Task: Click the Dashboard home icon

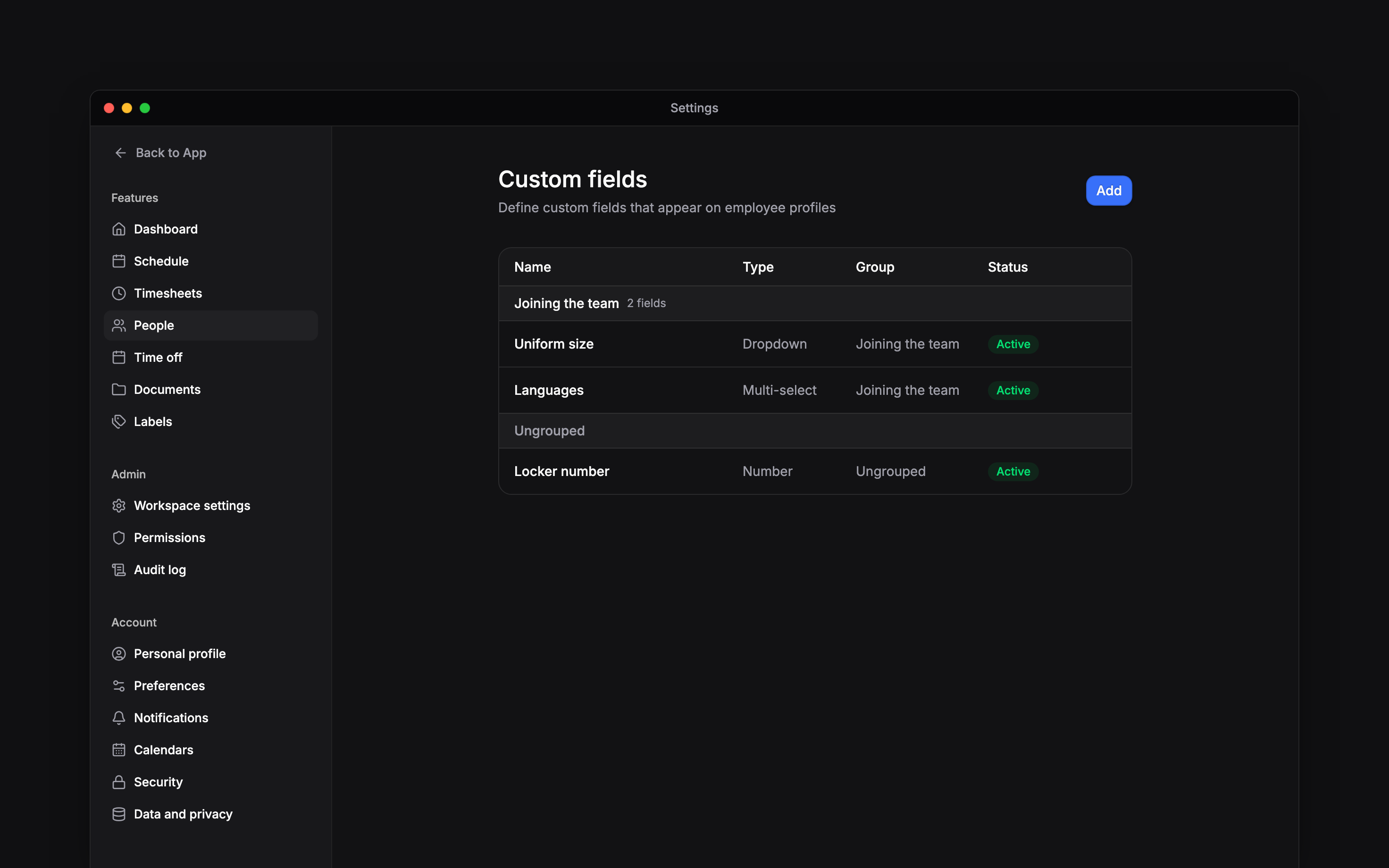Action: pyautogui.click(x=119, y=229)
